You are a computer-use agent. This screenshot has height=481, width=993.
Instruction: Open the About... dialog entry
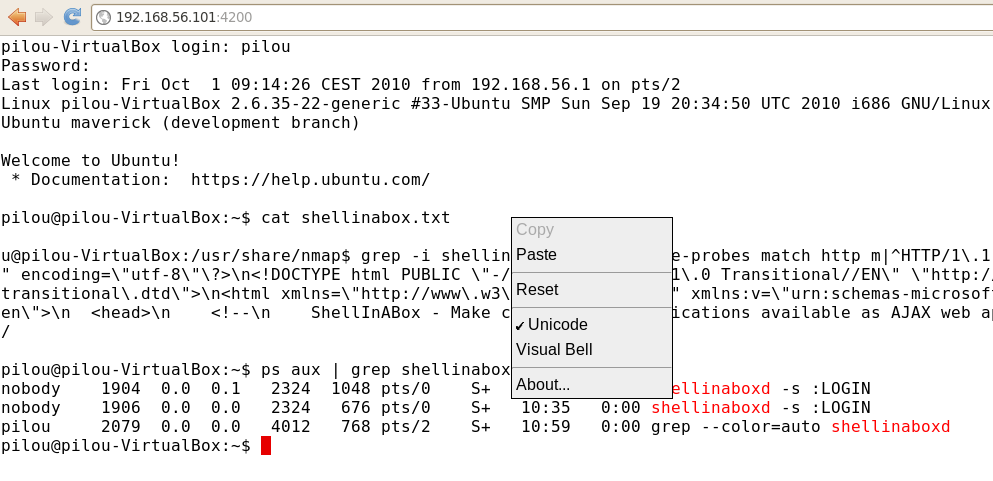pos(543,385)
